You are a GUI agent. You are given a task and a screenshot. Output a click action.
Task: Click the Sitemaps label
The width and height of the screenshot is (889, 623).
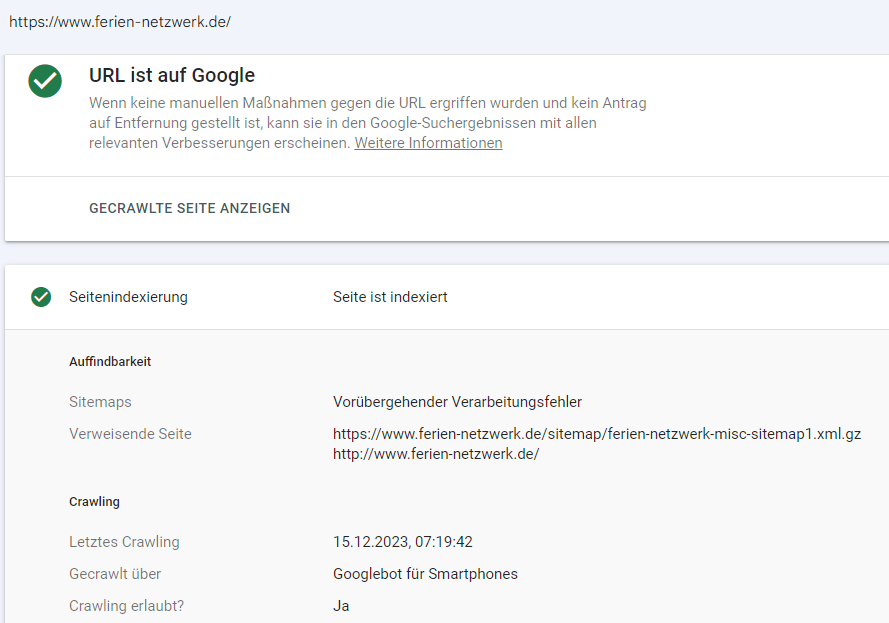(x=100, y=402)
